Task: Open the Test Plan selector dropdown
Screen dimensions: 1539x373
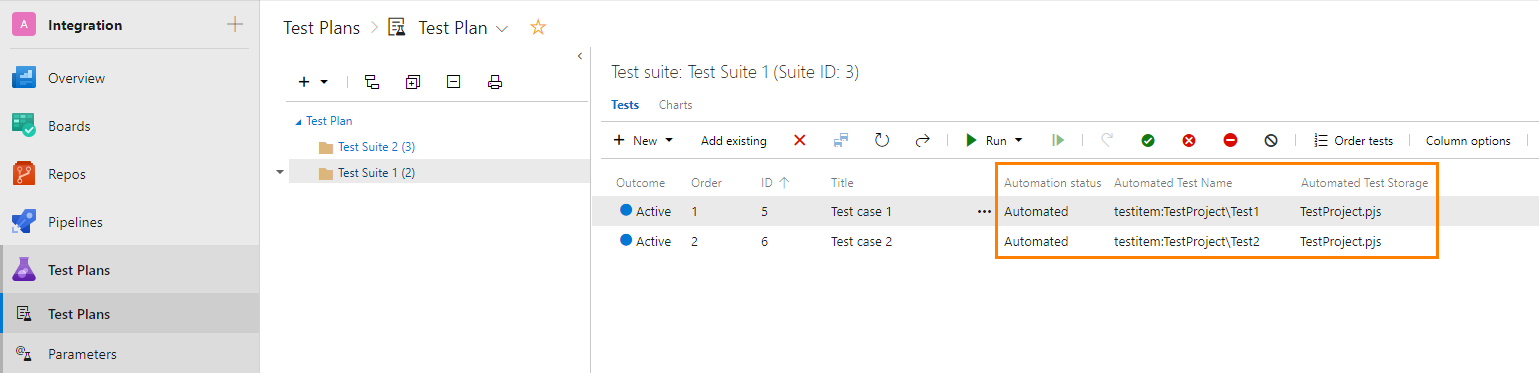Action: pos(502,29)
